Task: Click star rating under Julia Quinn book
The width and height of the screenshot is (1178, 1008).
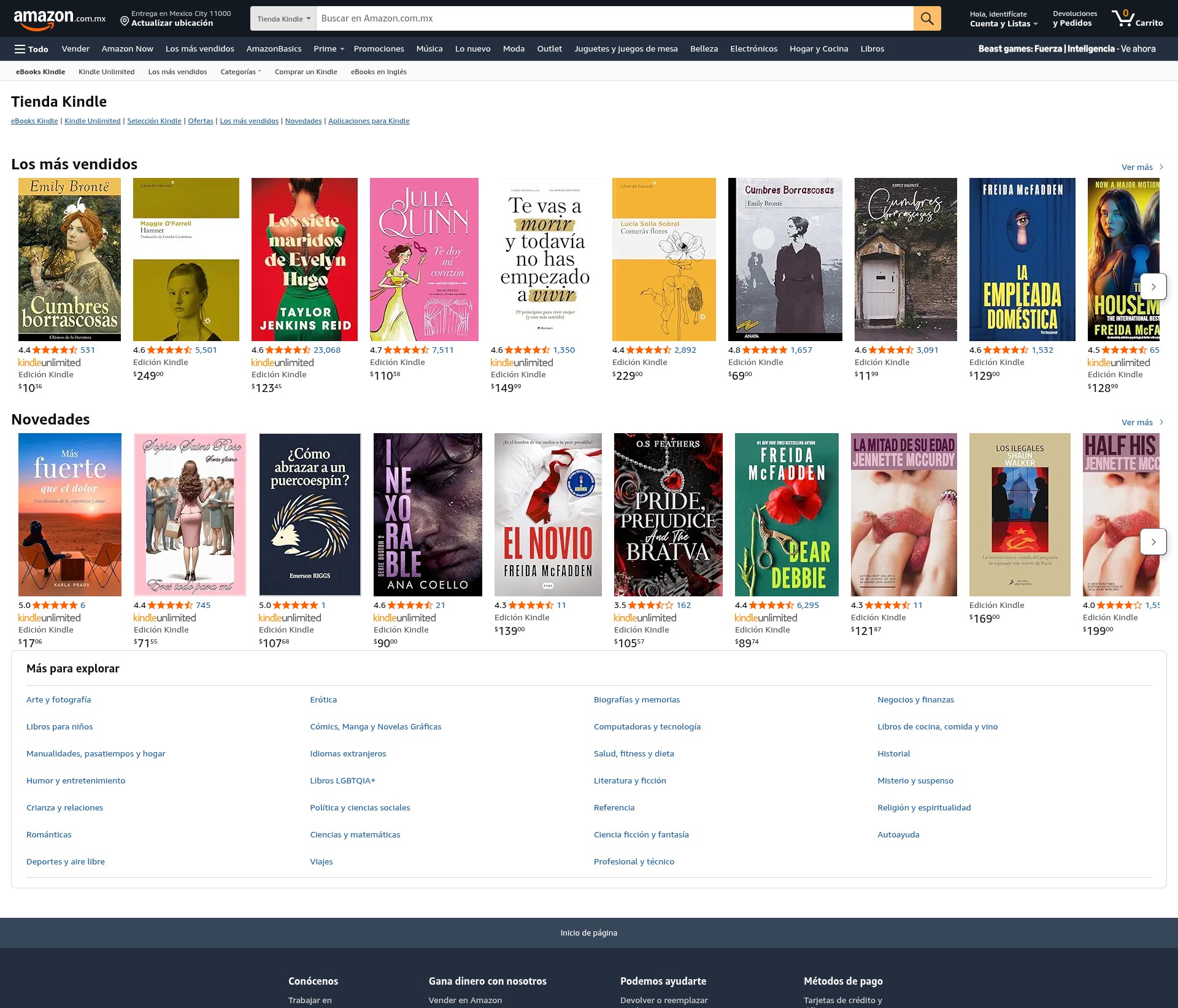Action: pyautogui.click(x=407, y=350)
